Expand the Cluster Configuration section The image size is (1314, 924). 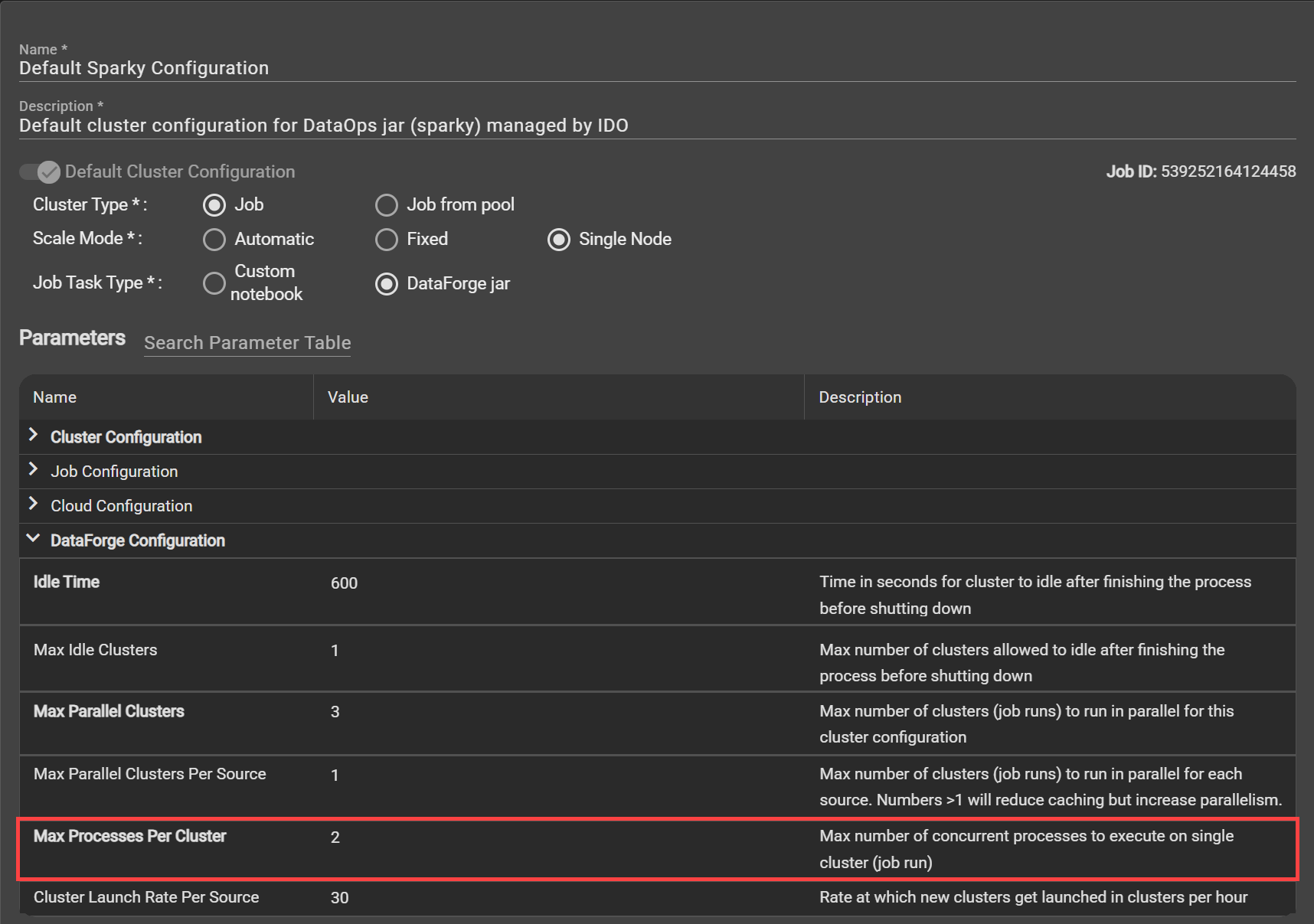tap(34, 436)
